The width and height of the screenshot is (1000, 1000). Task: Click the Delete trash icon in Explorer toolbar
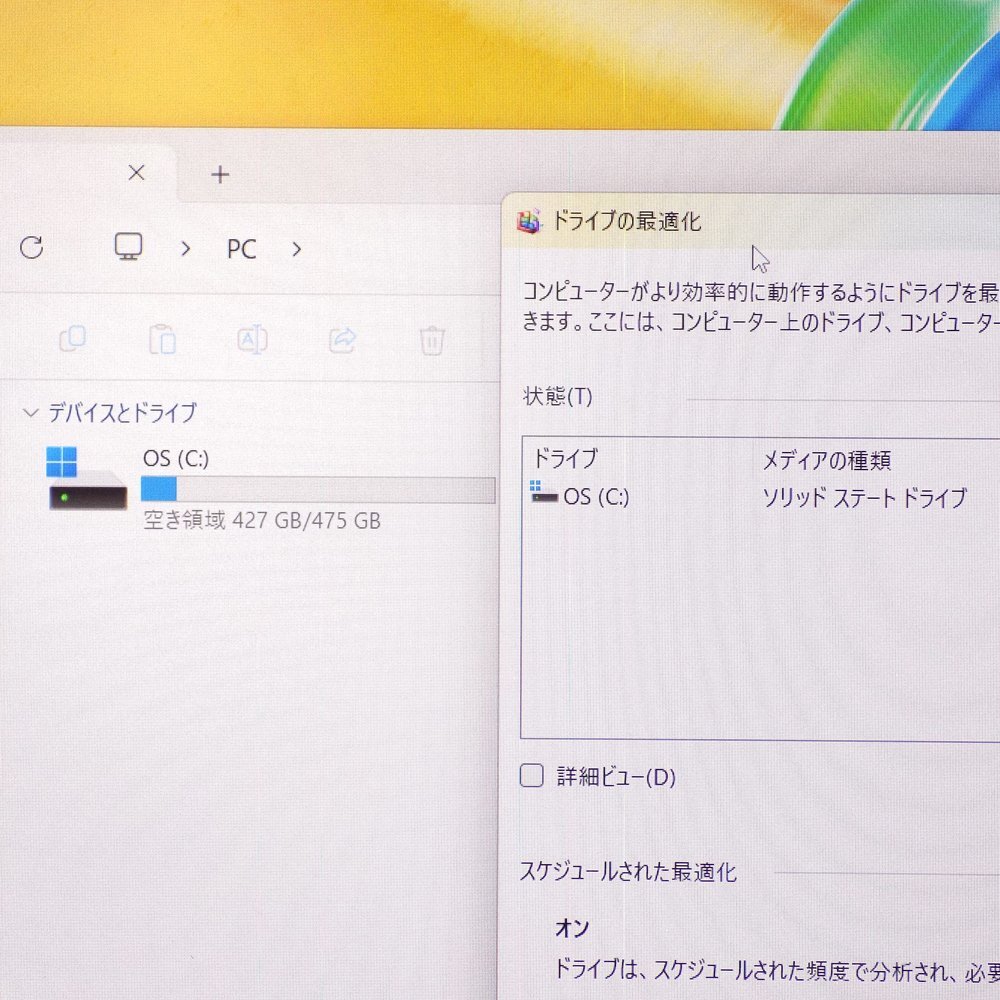(x=432, y=340)
